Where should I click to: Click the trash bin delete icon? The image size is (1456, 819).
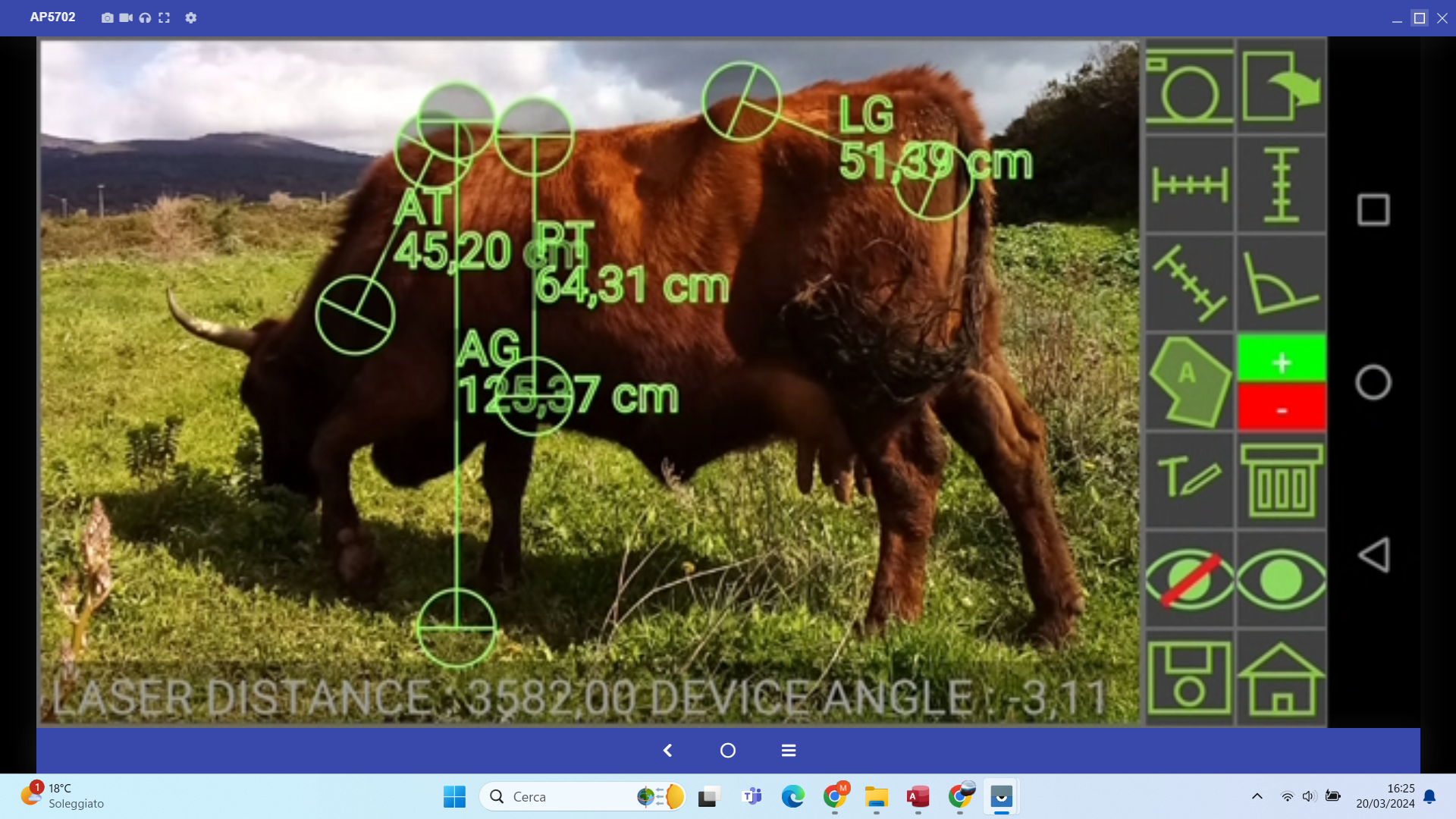pos(1281,481)
